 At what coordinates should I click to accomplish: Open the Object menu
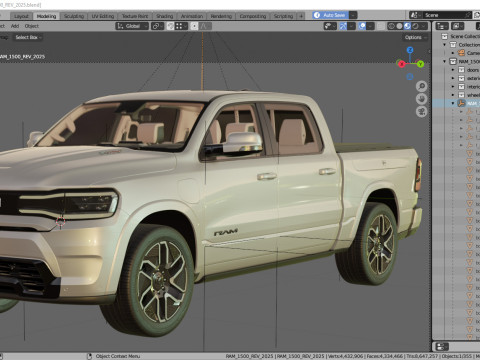pos(32,26)
